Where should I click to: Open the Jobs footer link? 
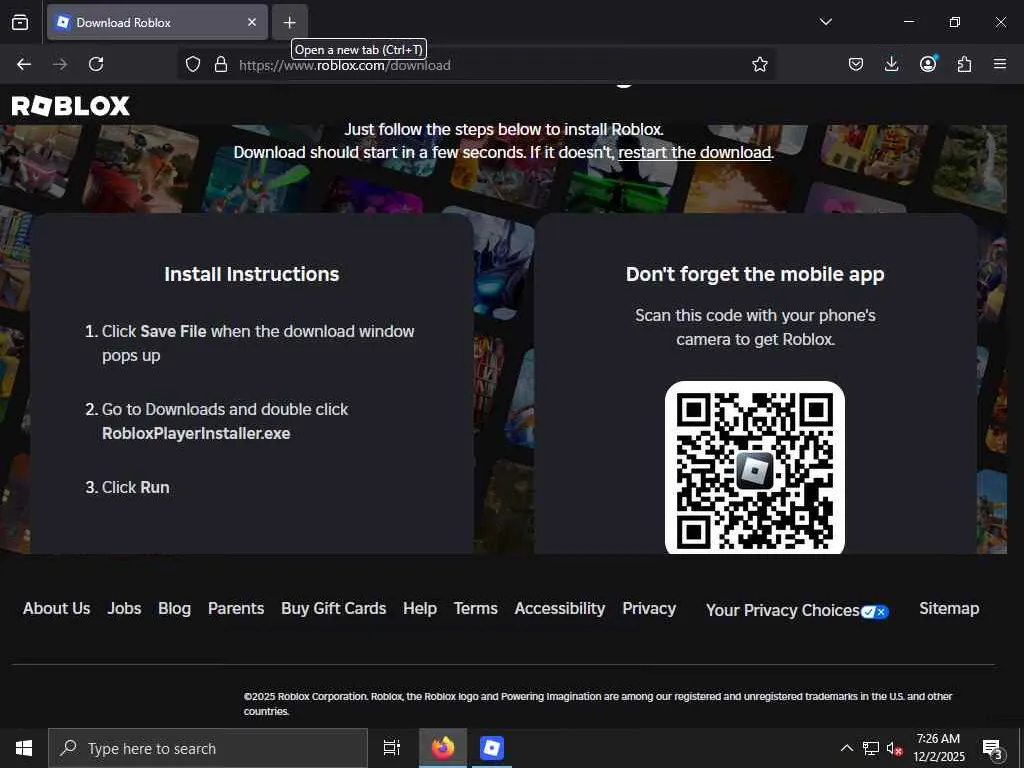click(x=124, y=608)
